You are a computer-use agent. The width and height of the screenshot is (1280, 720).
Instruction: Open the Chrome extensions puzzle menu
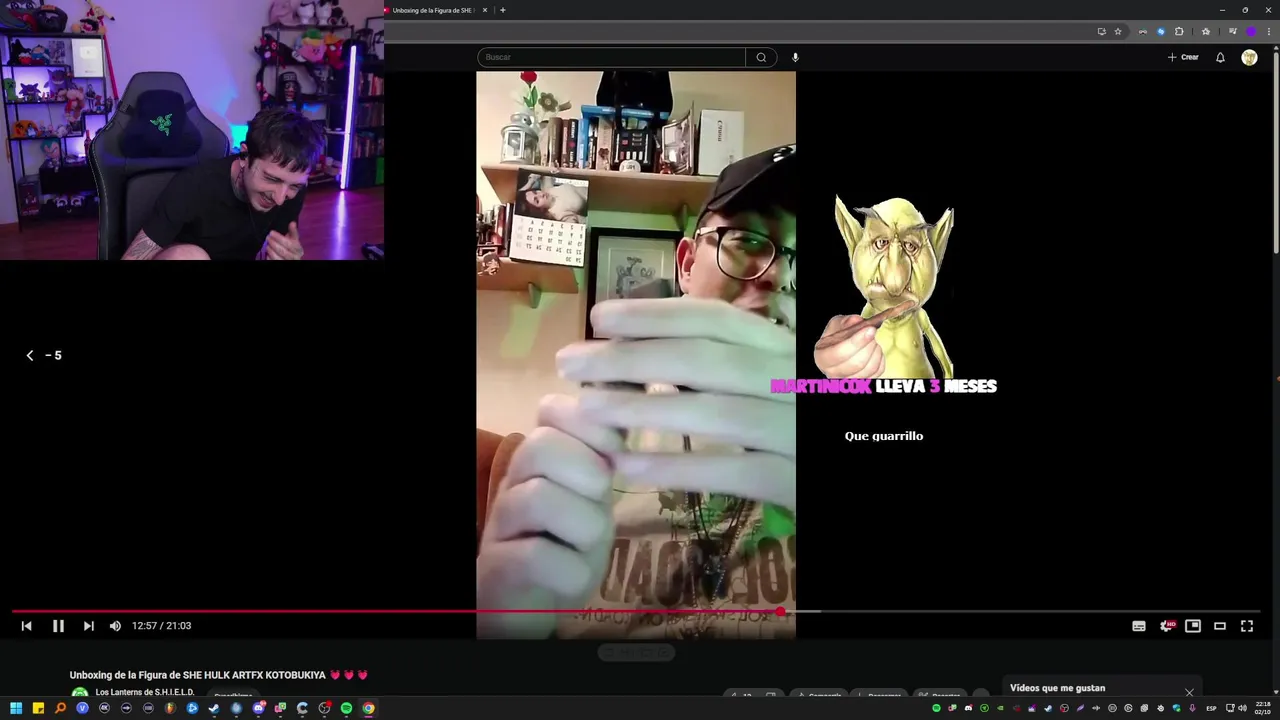tap(1179, 31)
